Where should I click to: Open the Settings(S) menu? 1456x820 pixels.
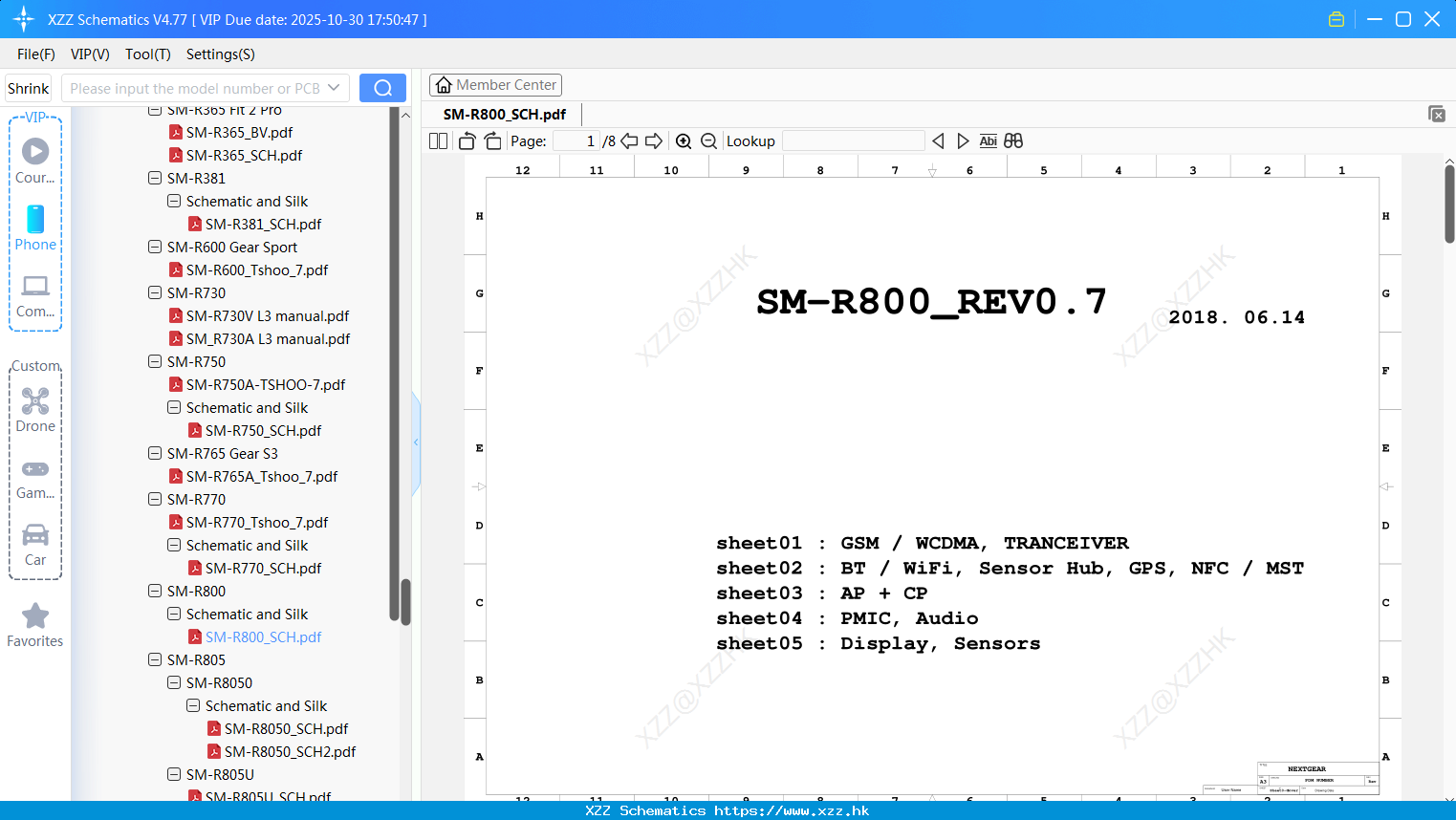(220, 54)
